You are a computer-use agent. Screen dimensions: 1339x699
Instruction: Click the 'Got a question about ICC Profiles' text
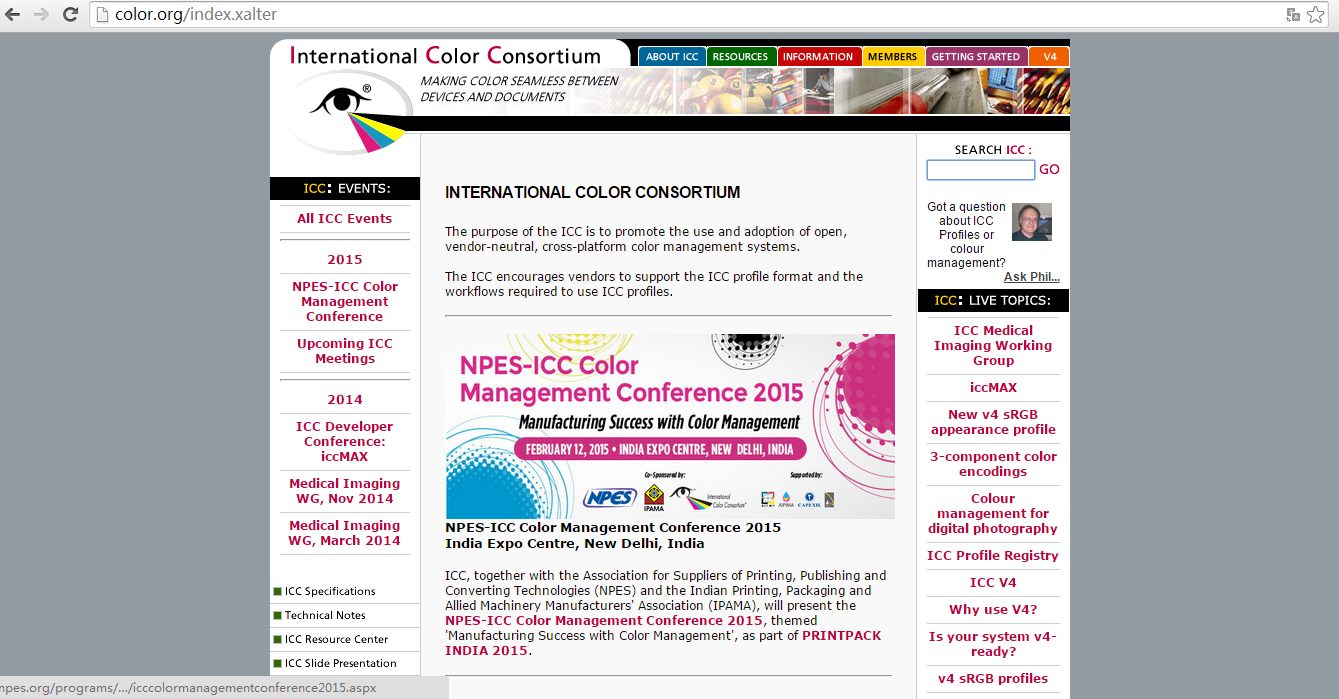point(966,235)
